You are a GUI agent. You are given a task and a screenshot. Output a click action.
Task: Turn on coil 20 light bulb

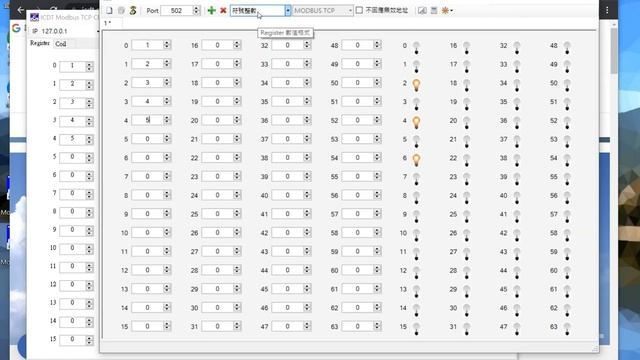tap(467, 122)
